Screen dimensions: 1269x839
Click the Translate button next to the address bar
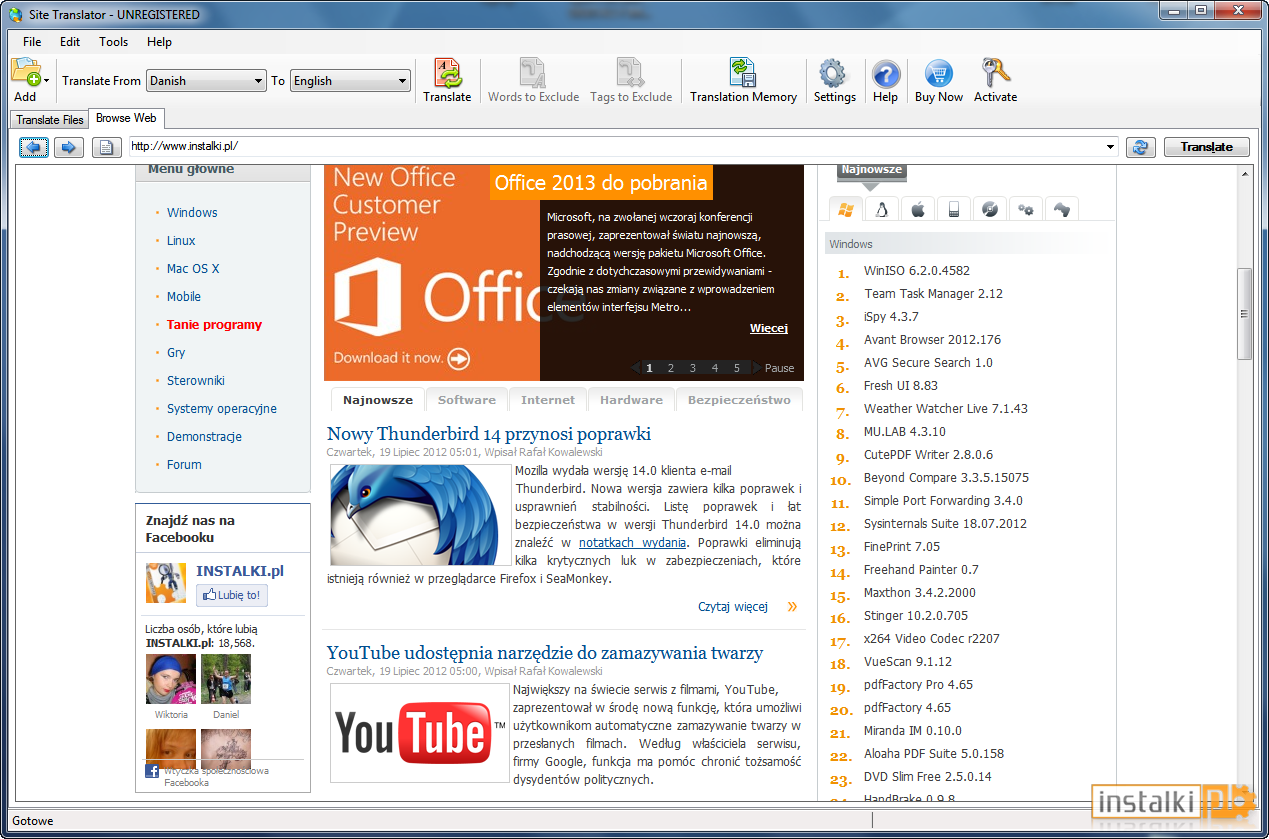(1206, 147)
